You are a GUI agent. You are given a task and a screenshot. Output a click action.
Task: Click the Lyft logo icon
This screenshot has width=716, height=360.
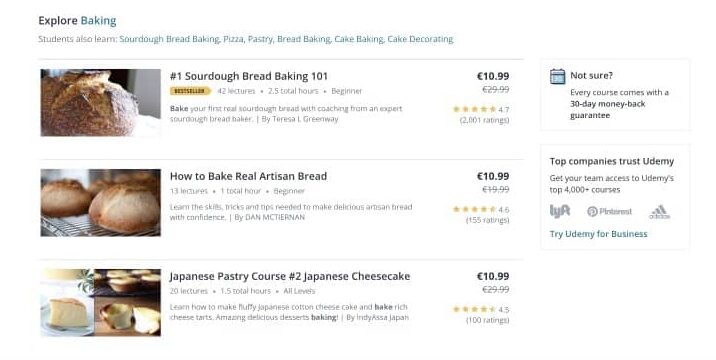coord(560,211)
